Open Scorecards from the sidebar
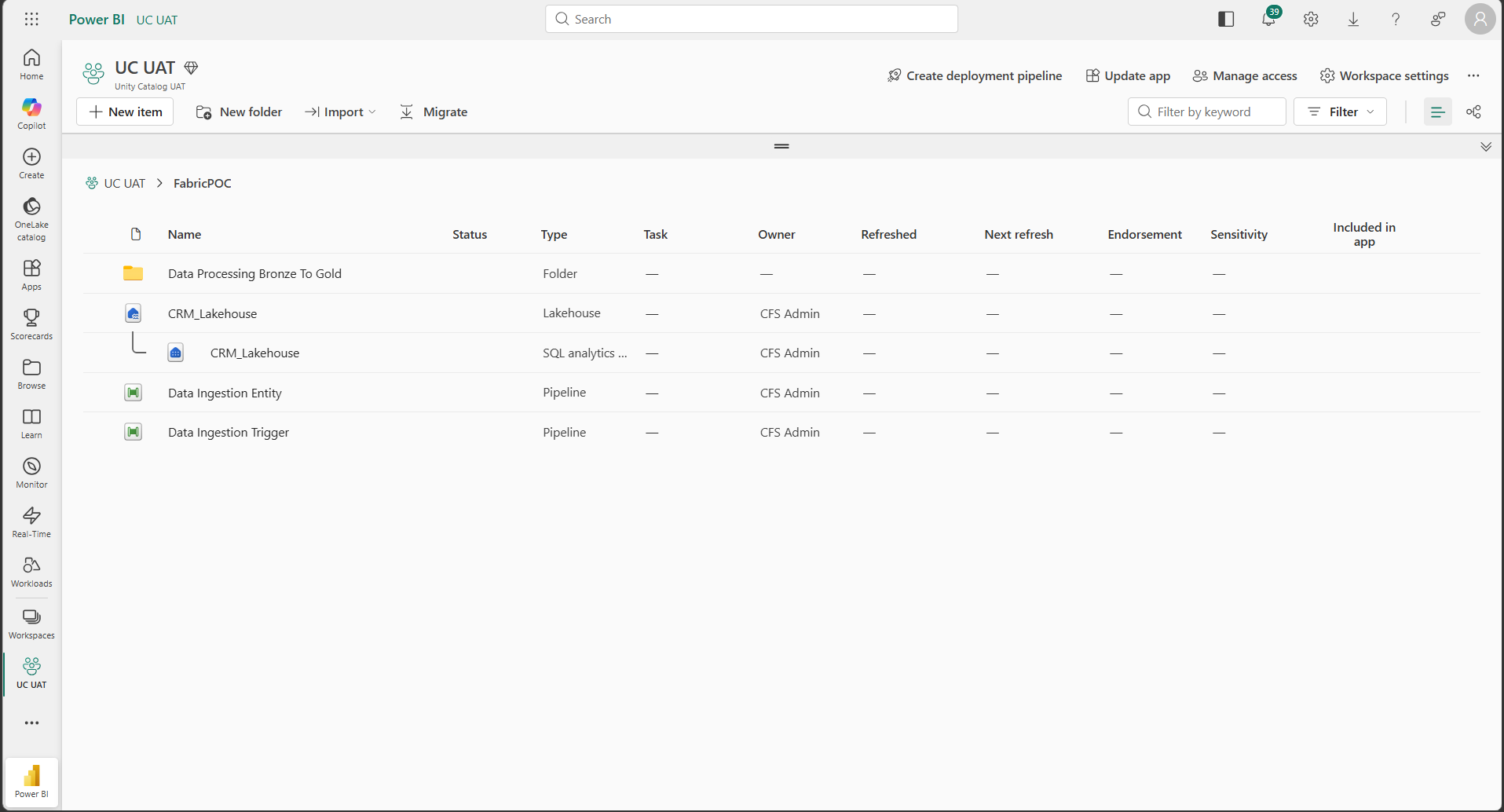 31,324
